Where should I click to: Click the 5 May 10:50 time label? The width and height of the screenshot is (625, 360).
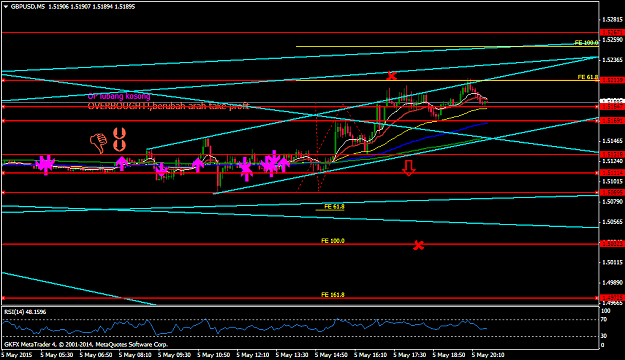pyautogui.click(x=214, y=355)
